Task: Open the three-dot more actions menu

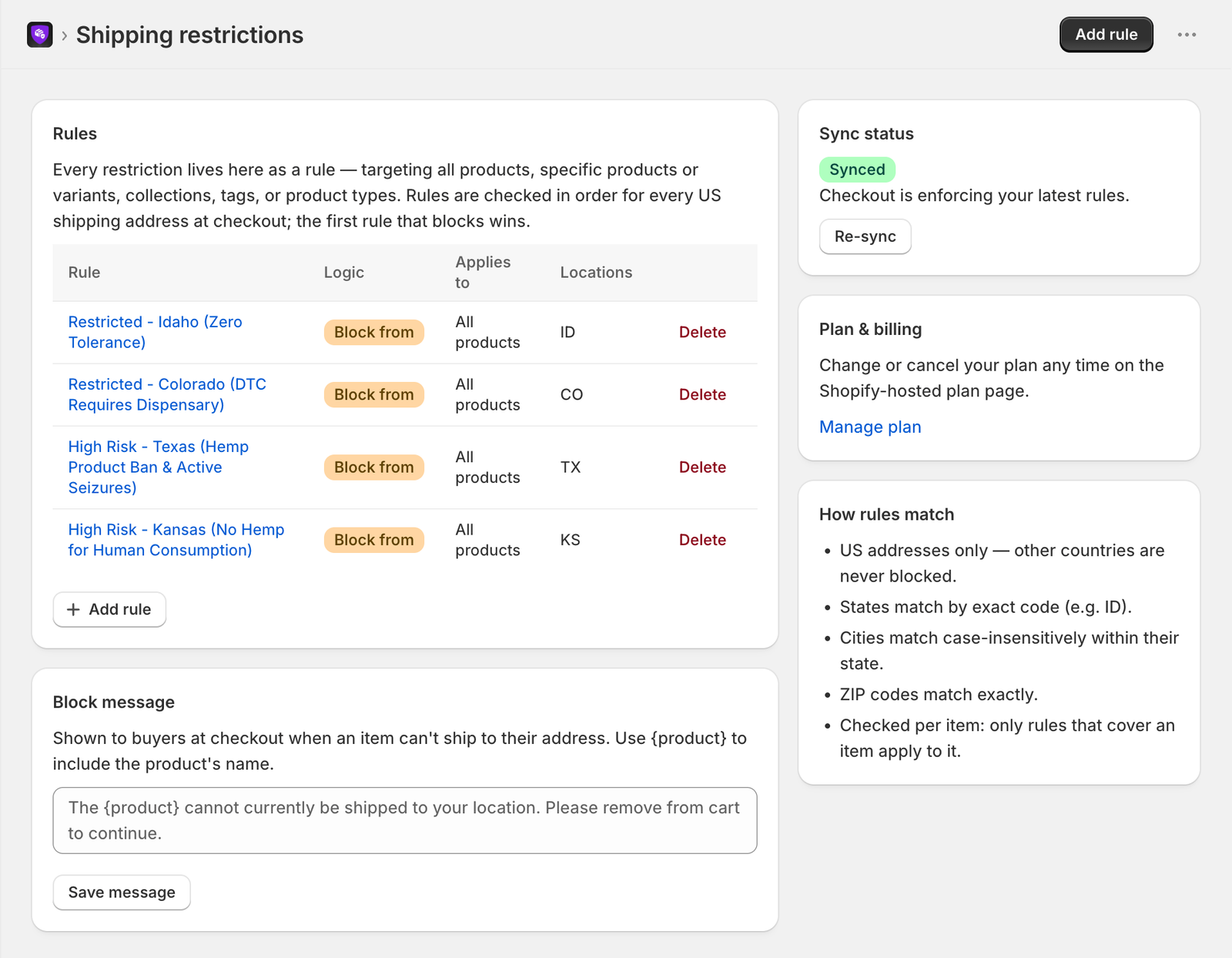Action: [x=1187, y=35]
